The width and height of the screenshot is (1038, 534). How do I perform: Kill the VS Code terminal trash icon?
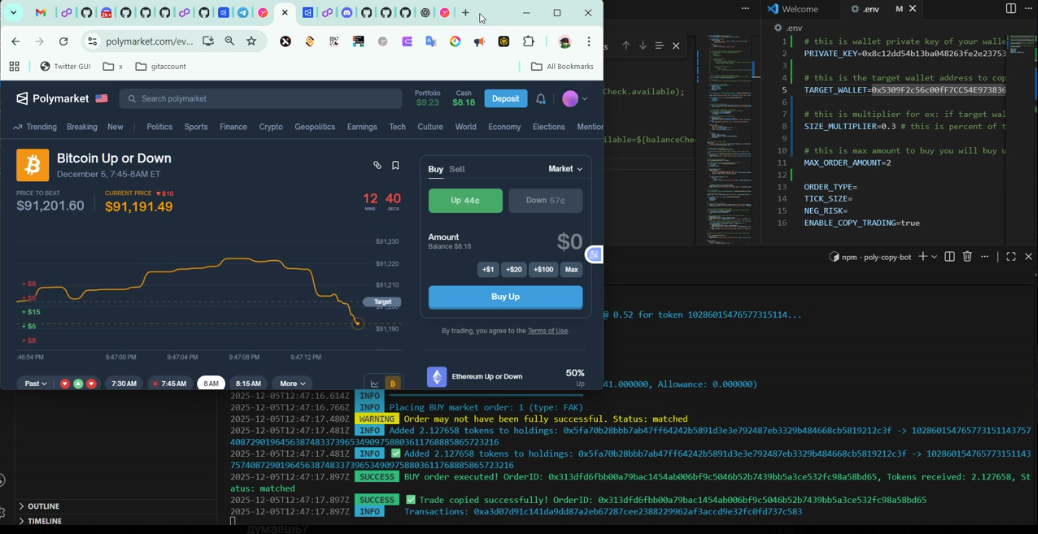[x=967, y=257]
